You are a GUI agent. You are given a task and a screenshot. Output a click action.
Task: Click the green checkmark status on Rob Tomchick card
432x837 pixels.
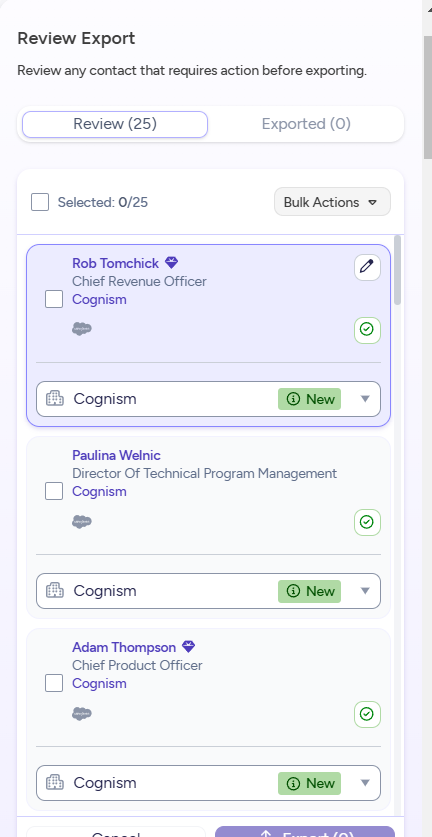[367, 330]
